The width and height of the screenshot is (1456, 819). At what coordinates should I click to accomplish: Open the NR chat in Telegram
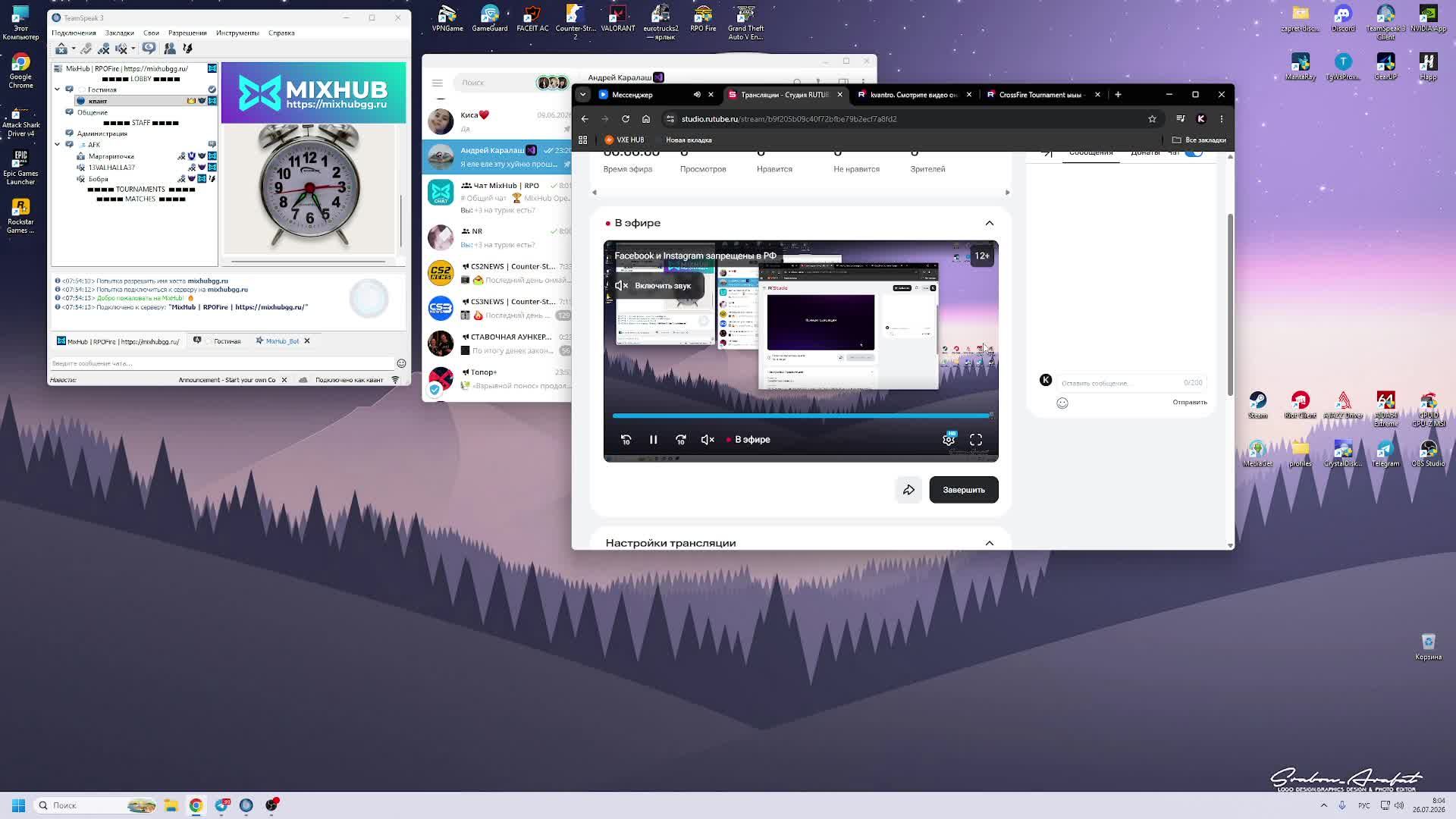click(497, 238)
